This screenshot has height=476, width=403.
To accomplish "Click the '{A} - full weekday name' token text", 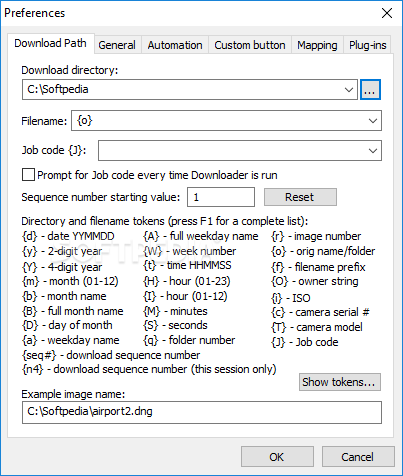I will [x=201, y=236].
